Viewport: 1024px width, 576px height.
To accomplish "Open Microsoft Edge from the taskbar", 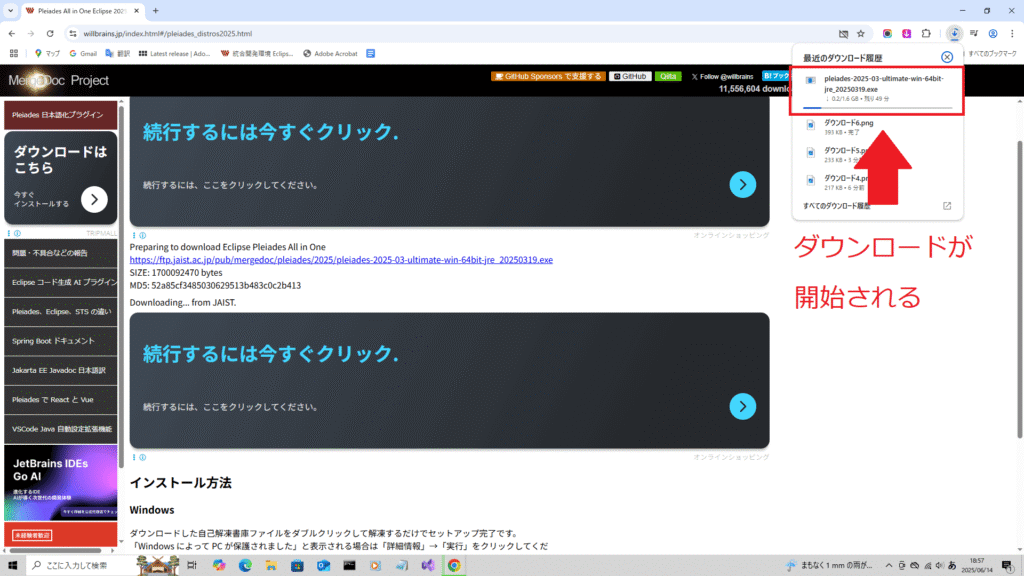I will pos(245,566).
